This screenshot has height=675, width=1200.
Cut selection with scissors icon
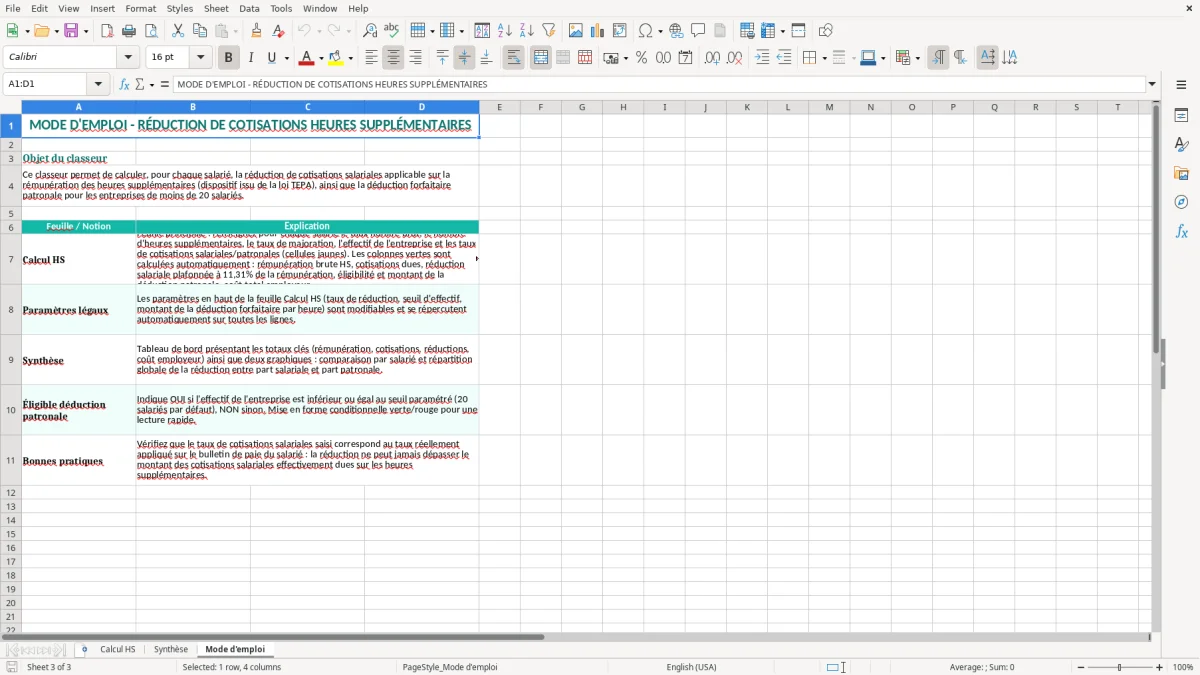tap(177, 31)
